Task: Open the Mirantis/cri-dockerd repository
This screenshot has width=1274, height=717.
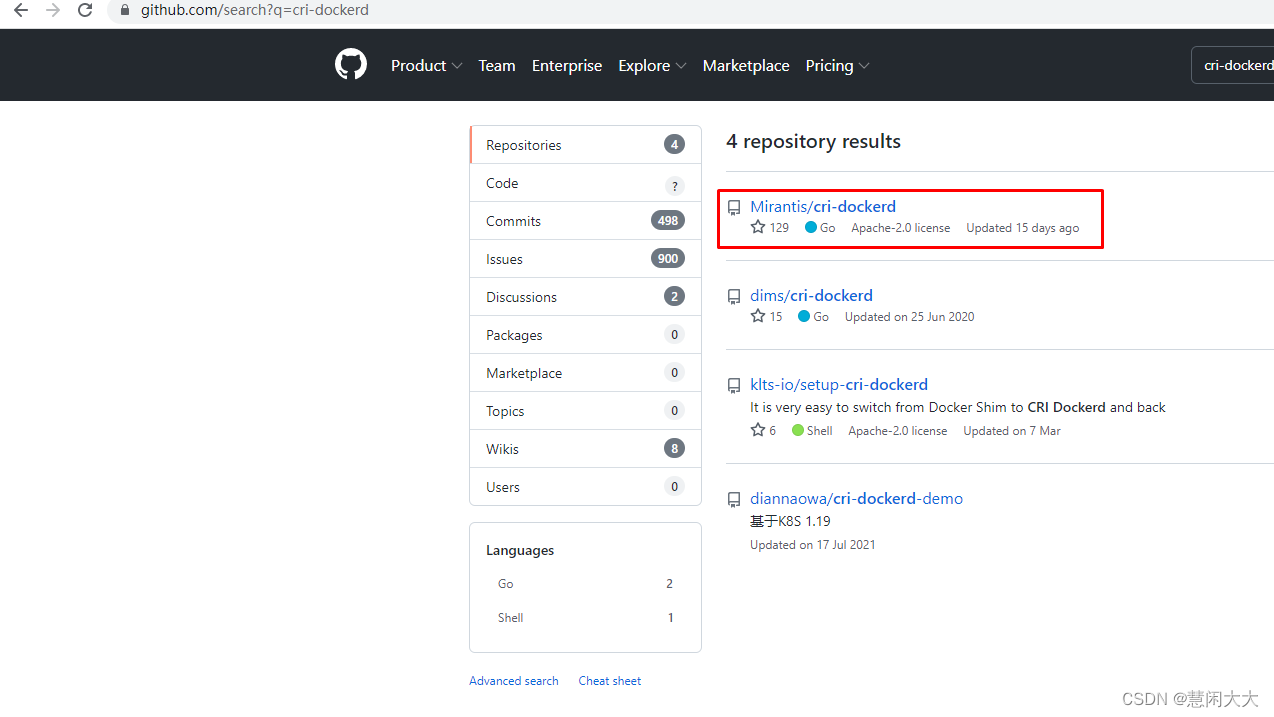Action: click(823, 206)
